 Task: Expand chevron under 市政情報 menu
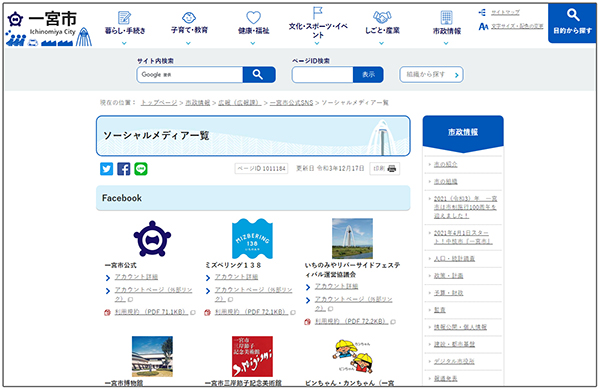[446, 43]
